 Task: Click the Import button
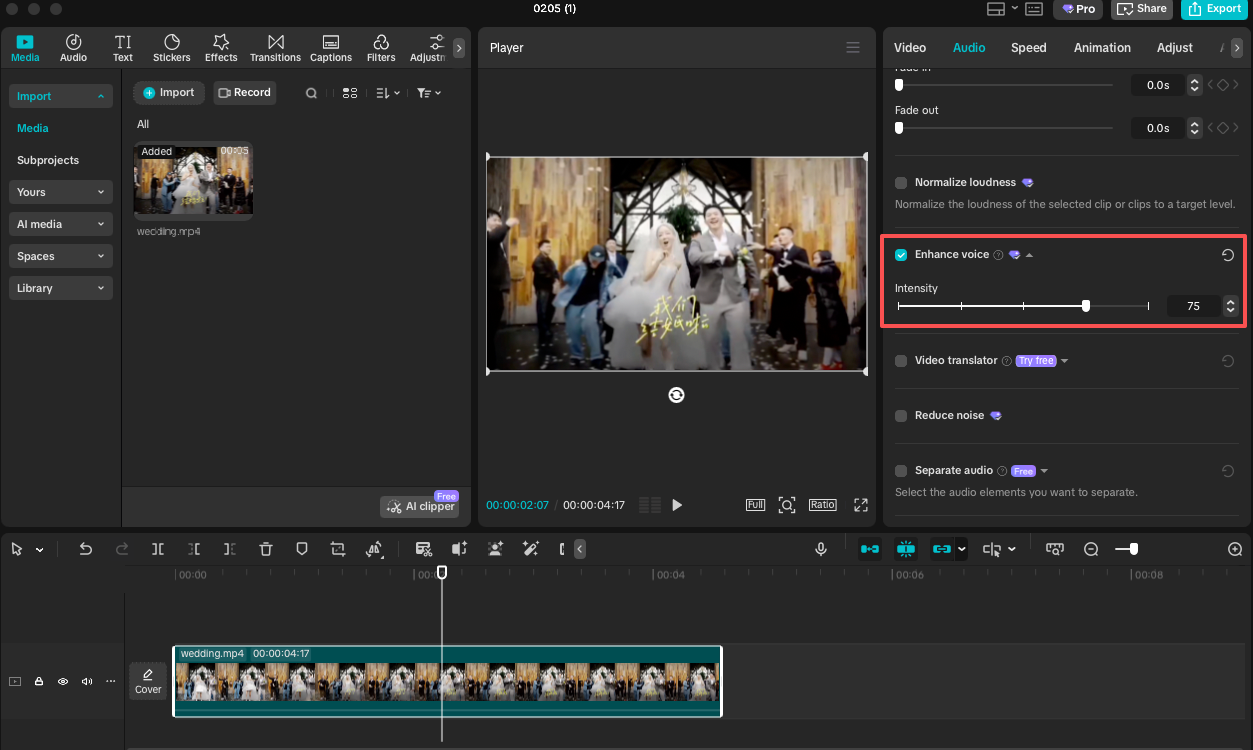point(169,93)
